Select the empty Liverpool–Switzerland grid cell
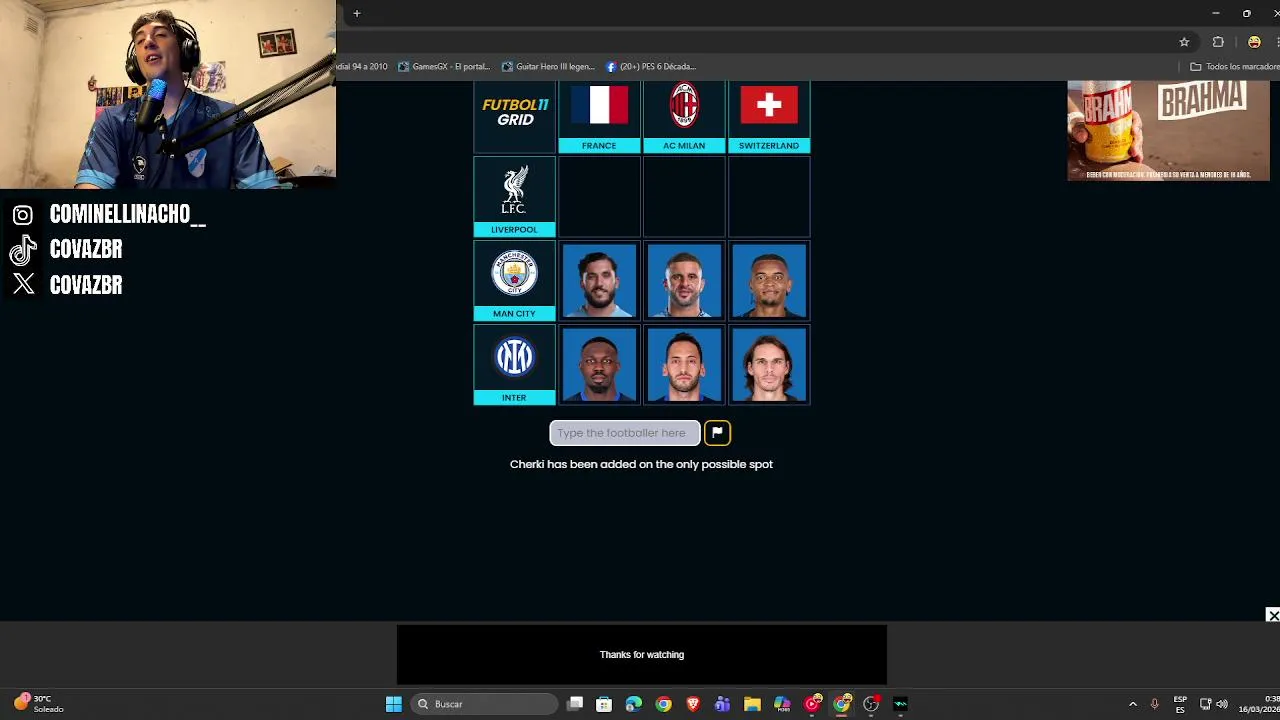 769,197
